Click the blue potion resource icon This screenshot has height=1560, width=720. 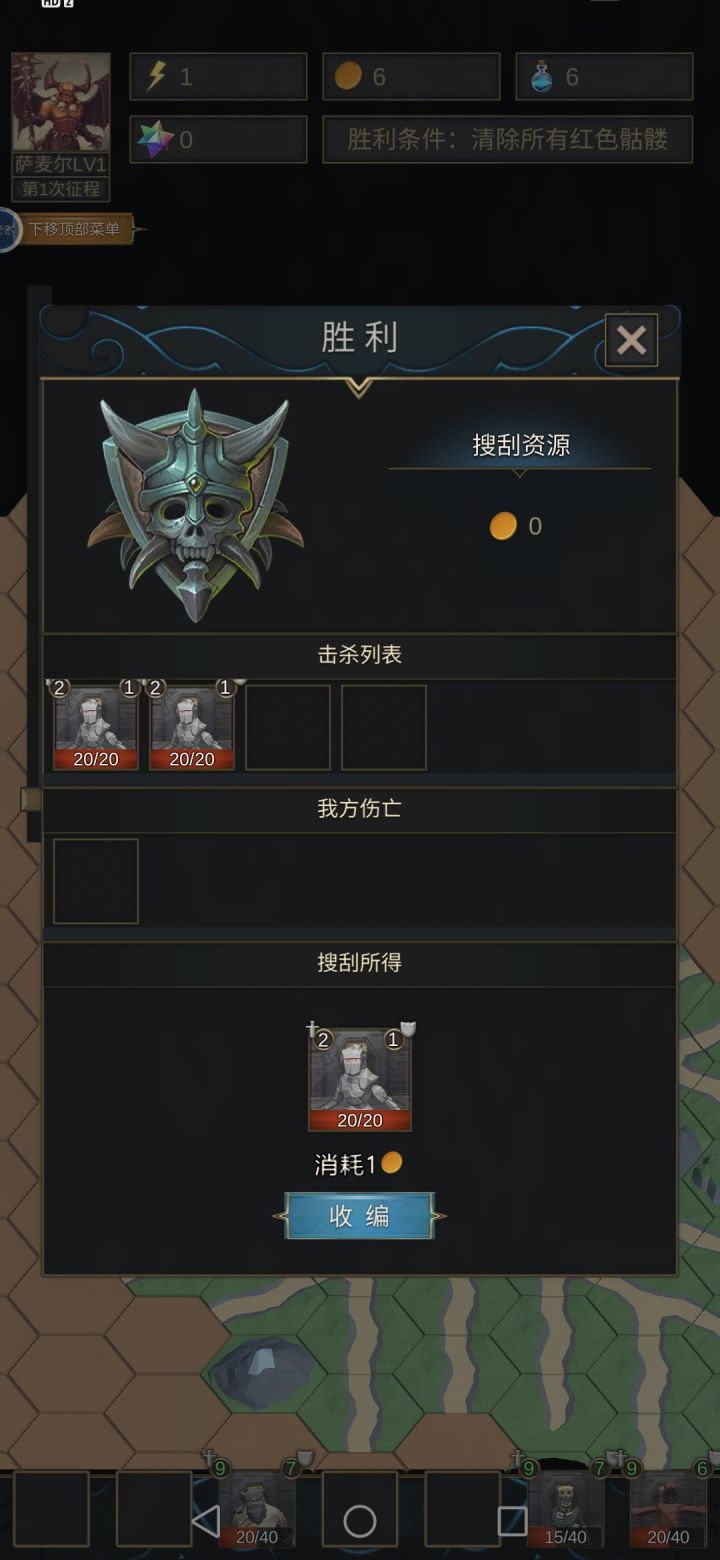tap(541, 77)
